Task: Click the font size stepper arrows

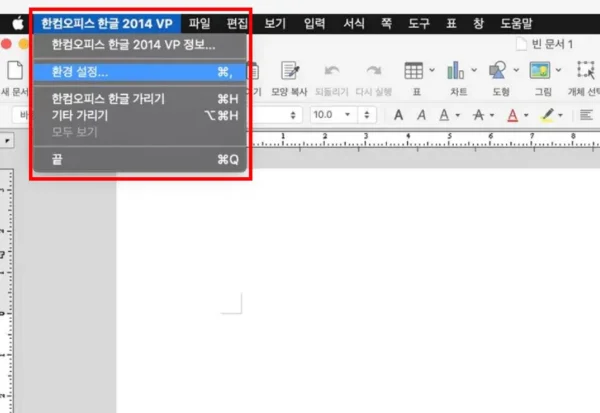Action: click(x=367, y=115)
